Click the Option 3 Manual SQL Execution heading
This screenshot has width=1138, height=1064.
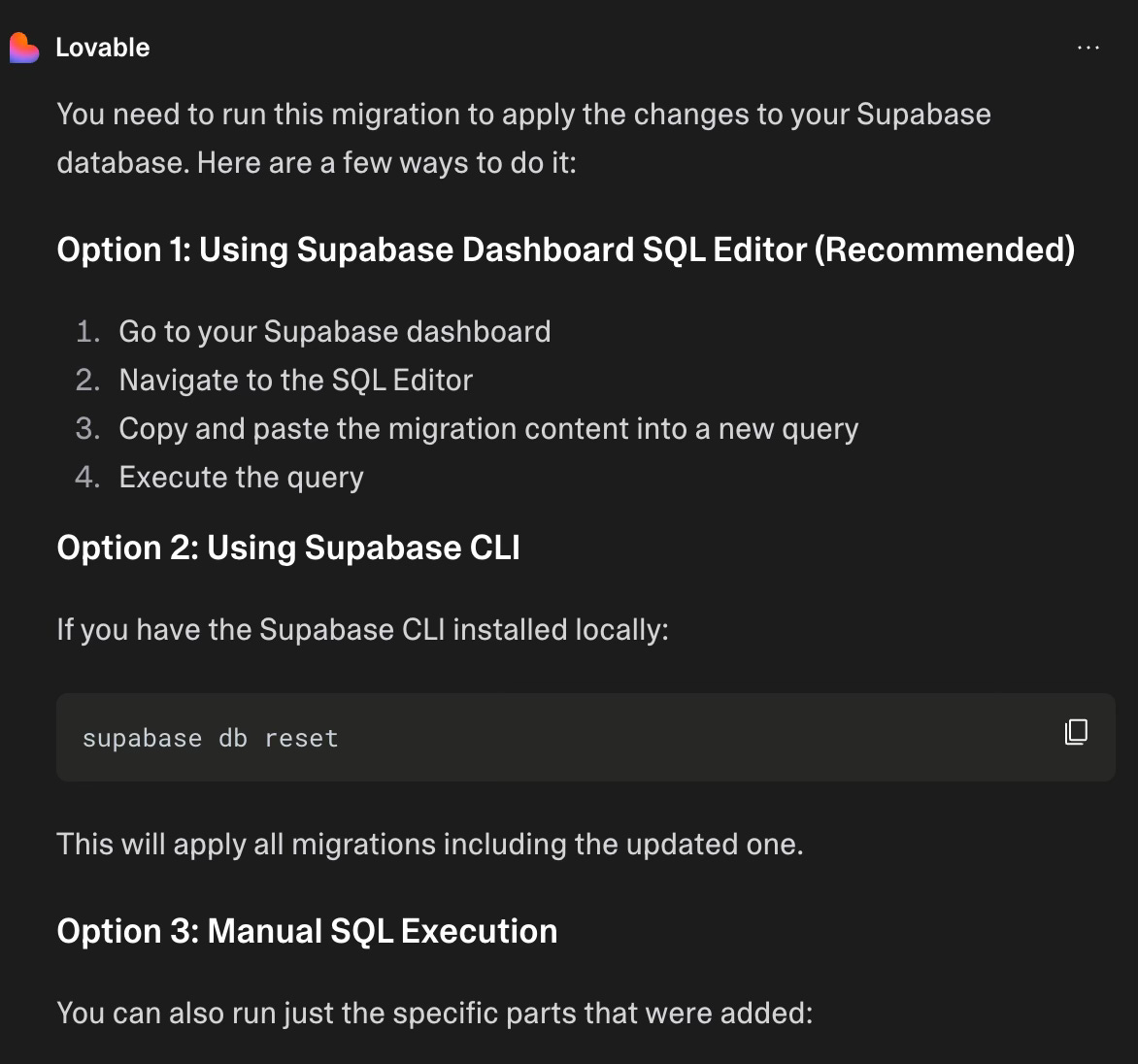click(x=307, y=931)
